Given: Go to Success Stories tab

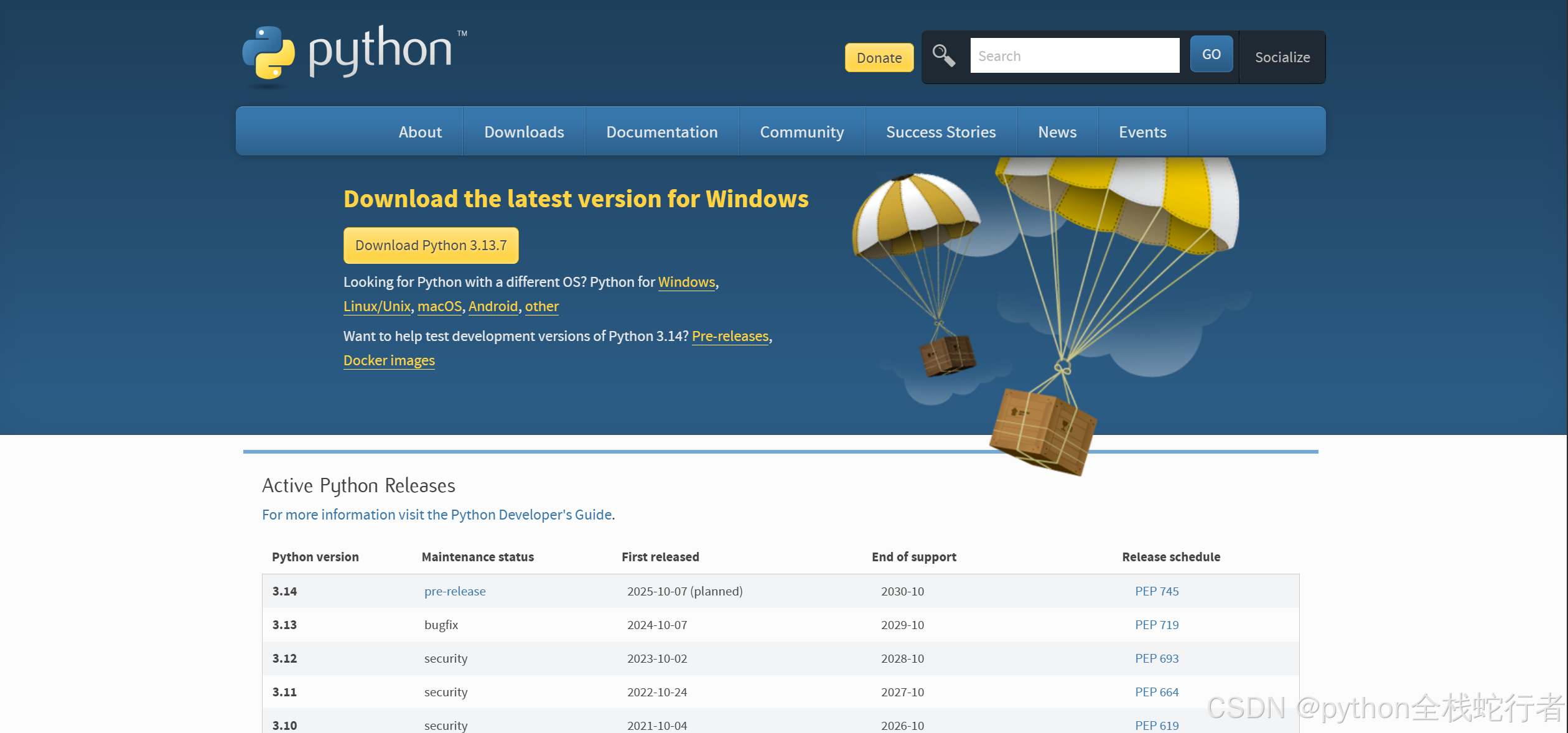Looking at the screenshot, I should pos(940,132).
